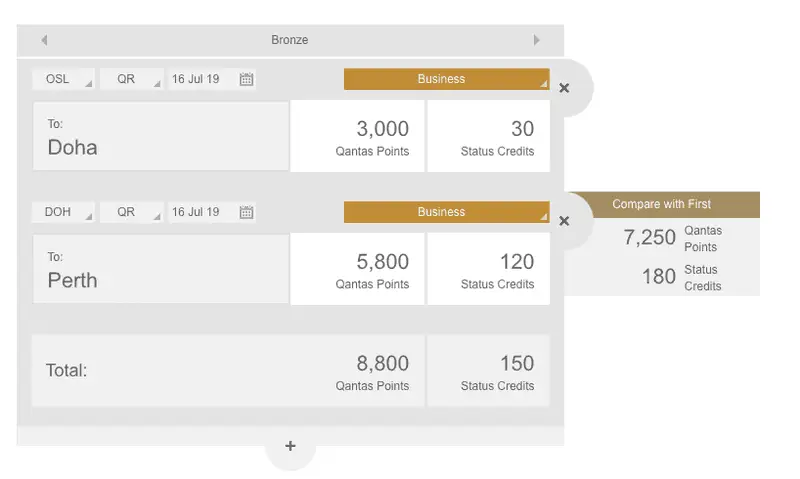Change Business cabin class on Perth flight
800x479 pixels.
(446, 212)
